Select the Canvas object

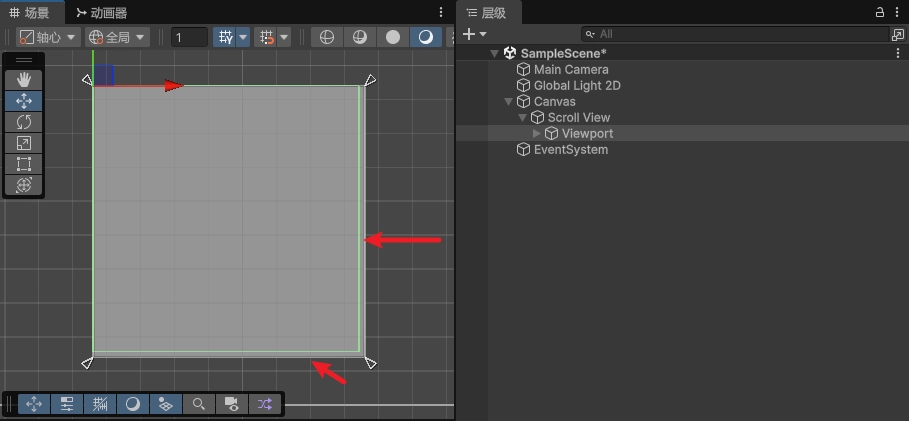(555, 101)
